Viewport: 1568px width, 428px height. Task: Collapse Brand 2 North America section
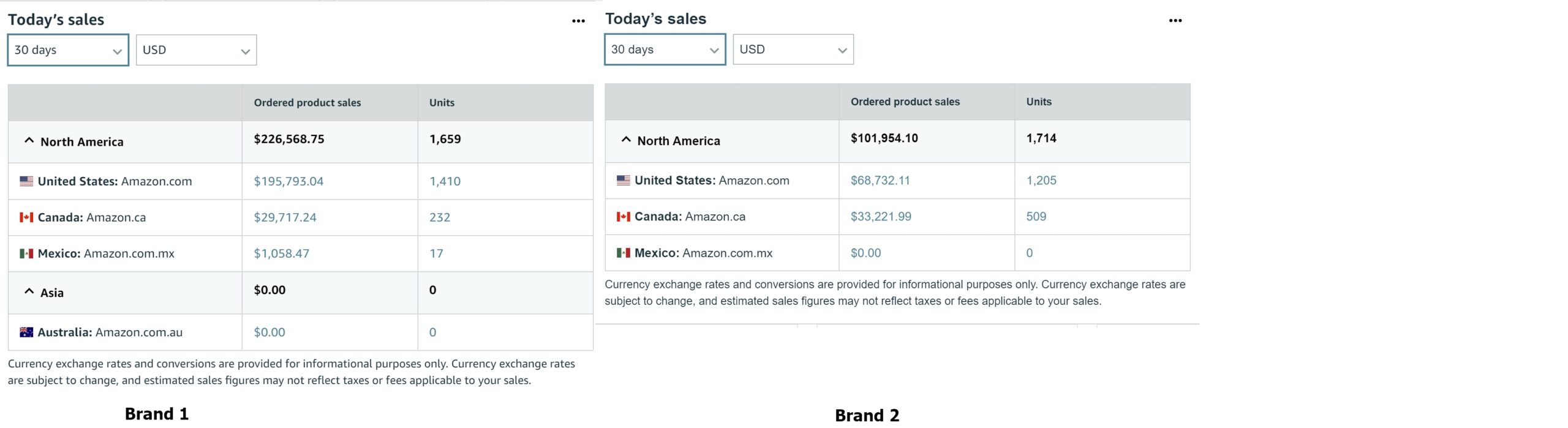[625, 140]
